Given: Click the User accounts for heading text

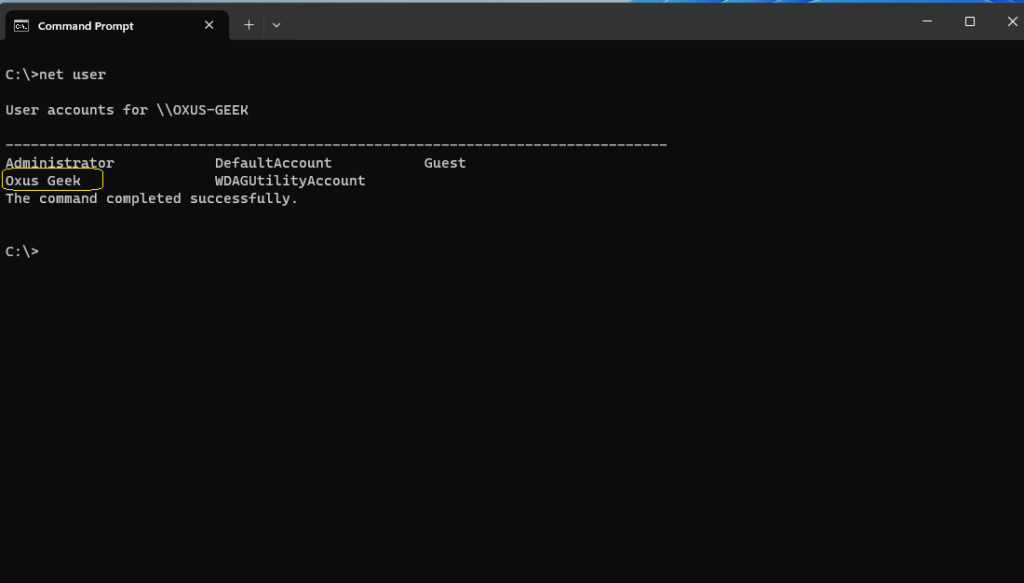Looking at the screenshot, I should (76, 110).
